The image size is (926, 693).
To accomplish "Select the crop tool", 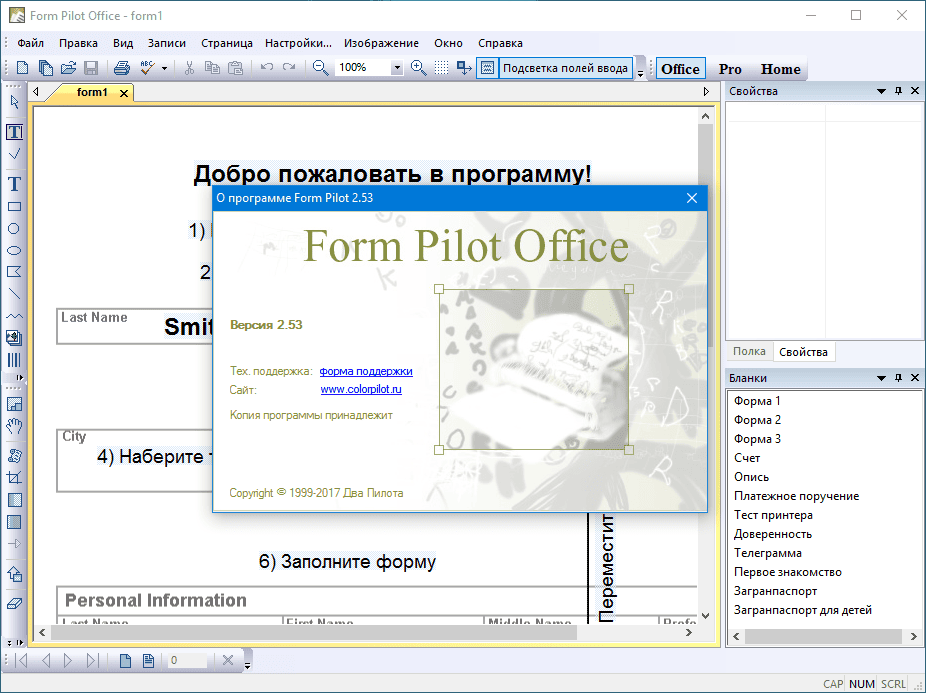I will click(14, 477).
